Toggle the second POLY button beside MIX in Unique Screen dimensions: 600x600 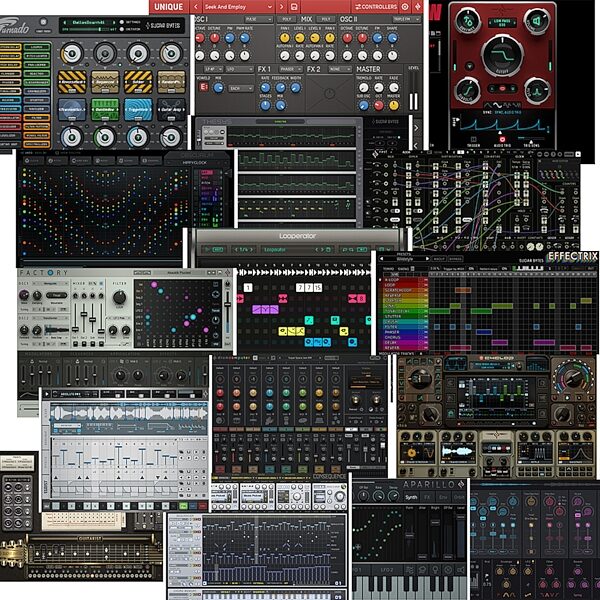(326, 19)
